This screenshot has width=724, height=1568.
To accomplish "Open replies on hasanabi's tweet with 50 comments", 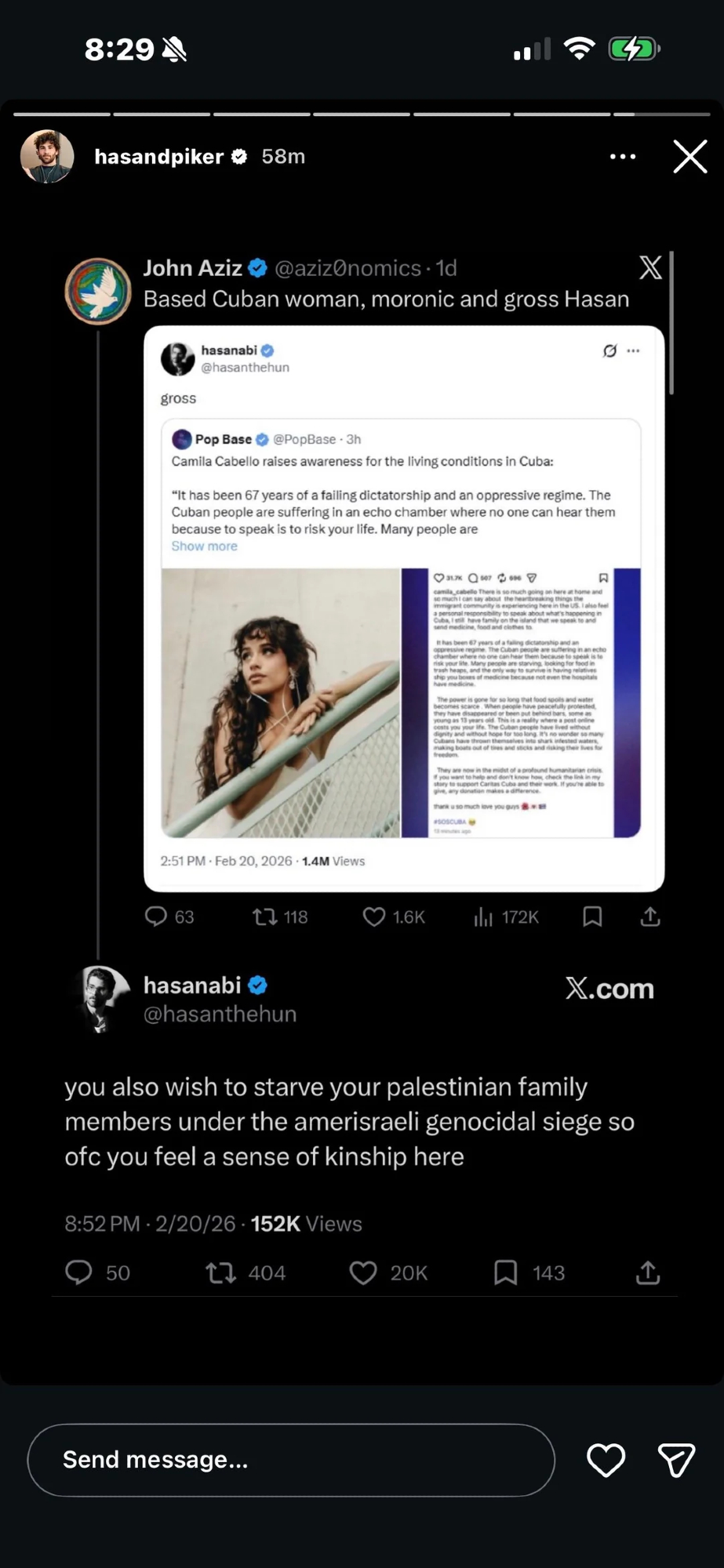I will (x=78, y=1272).
